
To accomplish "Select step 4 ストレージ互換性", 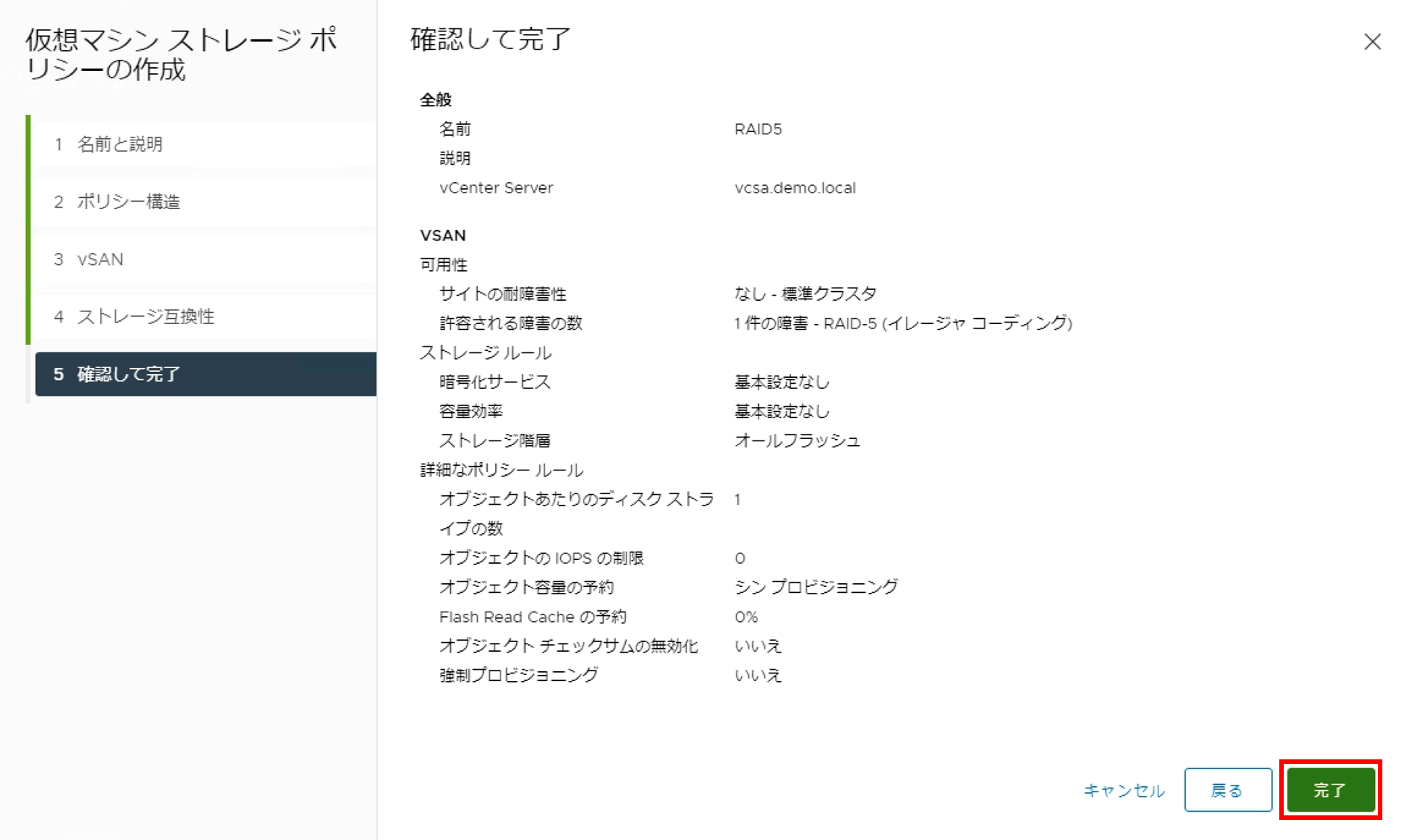I will (146, 317).
